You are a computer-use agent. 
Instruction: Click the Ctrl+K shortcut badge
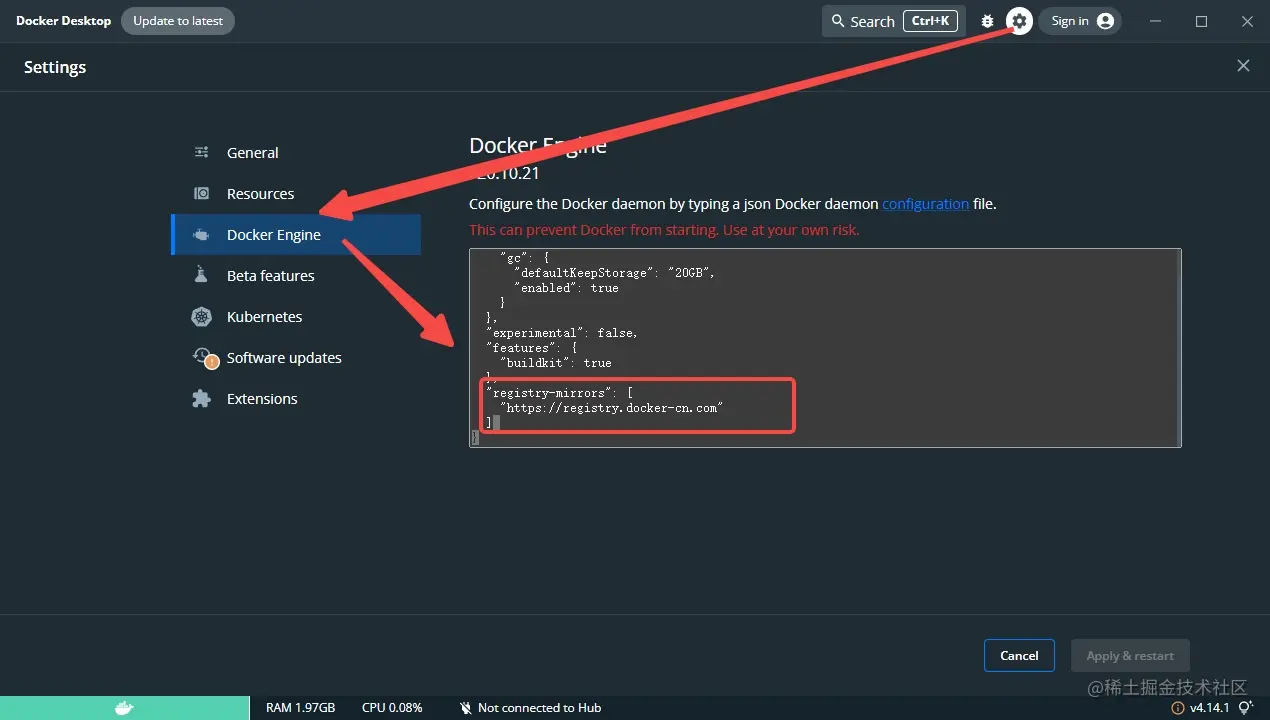(930, 21)
